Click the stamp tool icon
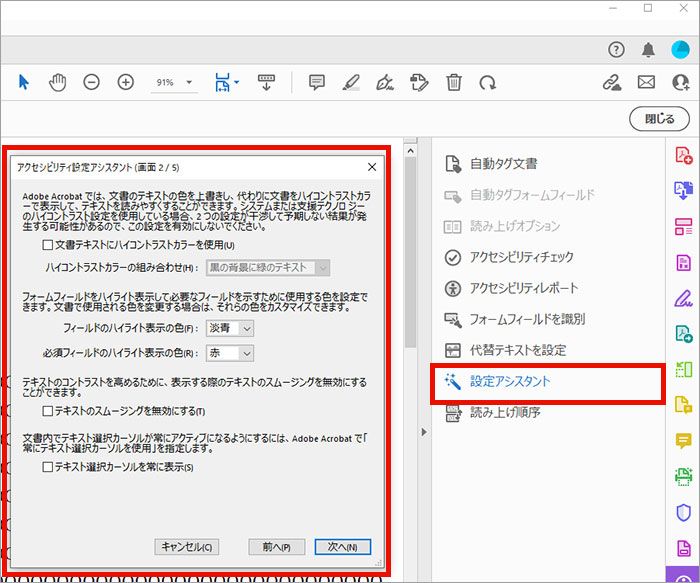 pyautogui.click(x=419, y=83)
